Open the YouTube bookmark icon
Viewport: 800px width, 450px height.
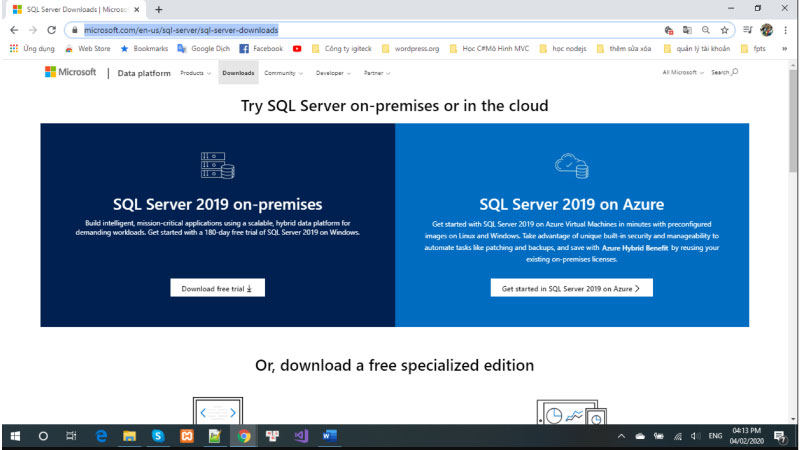297,48
